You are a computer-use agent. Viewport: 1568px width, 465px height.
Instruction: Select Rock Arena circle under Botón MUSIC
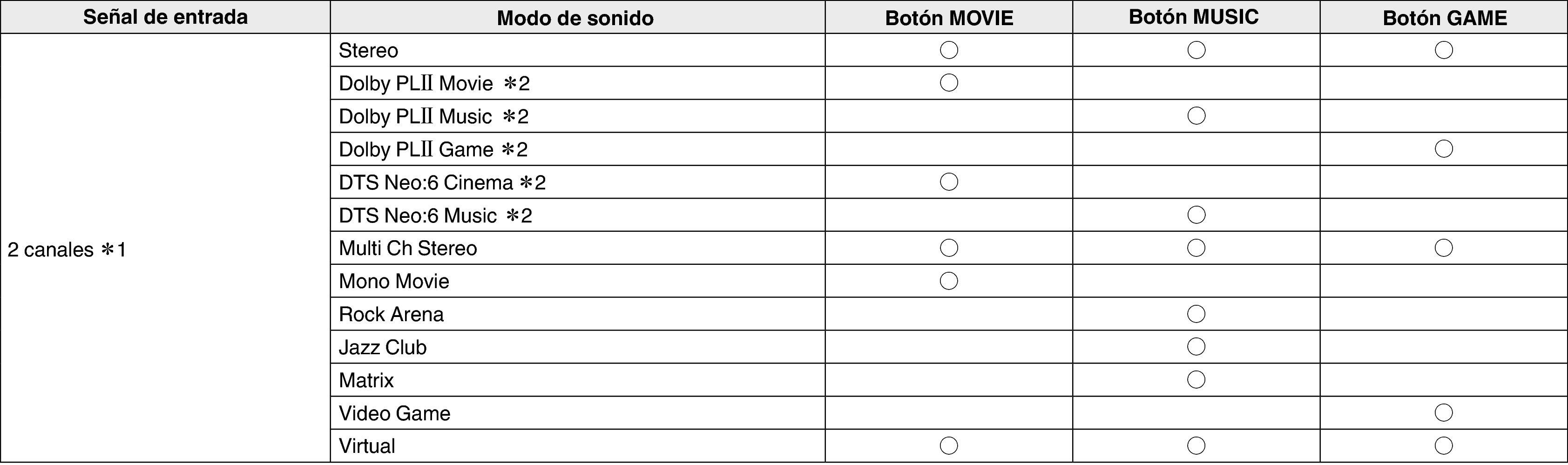(1196, 314)
